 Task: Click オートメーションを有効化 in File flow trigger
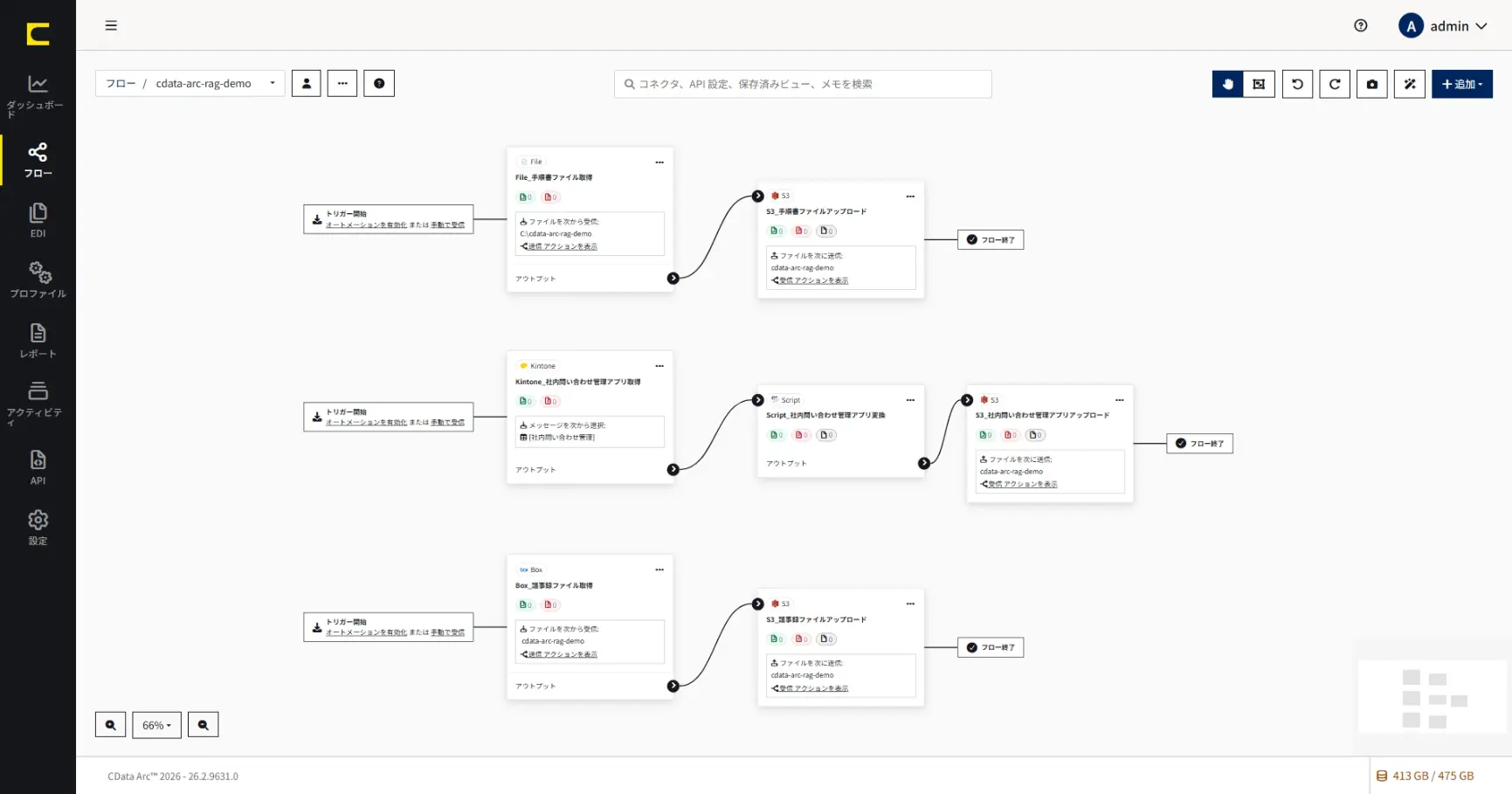point(366,224)
